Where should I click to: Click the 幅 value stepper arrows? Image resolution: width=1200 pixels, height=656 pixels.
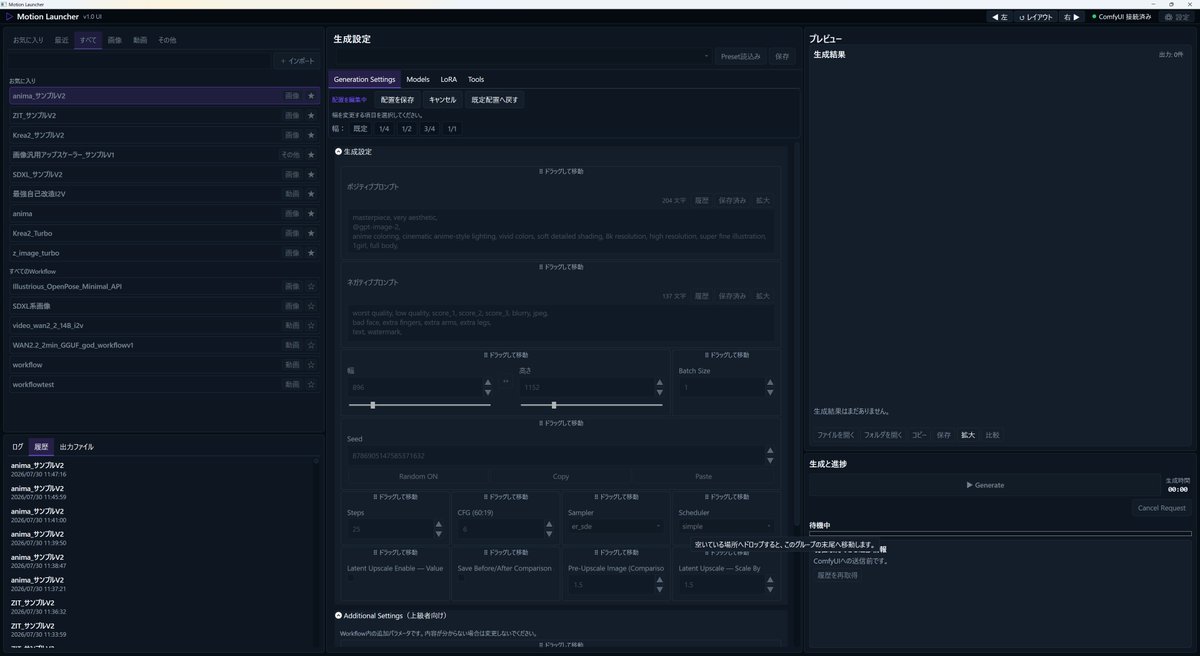coord(488,387)
